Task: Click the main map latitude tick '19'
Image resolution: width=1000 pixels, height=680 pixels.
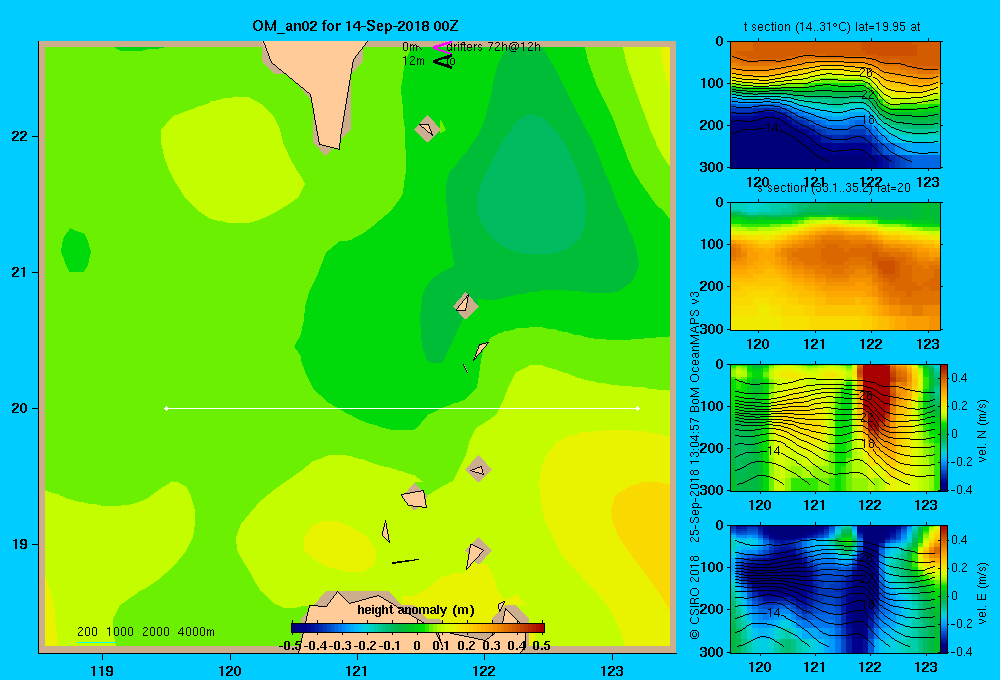Action: [x=19, y=544]
